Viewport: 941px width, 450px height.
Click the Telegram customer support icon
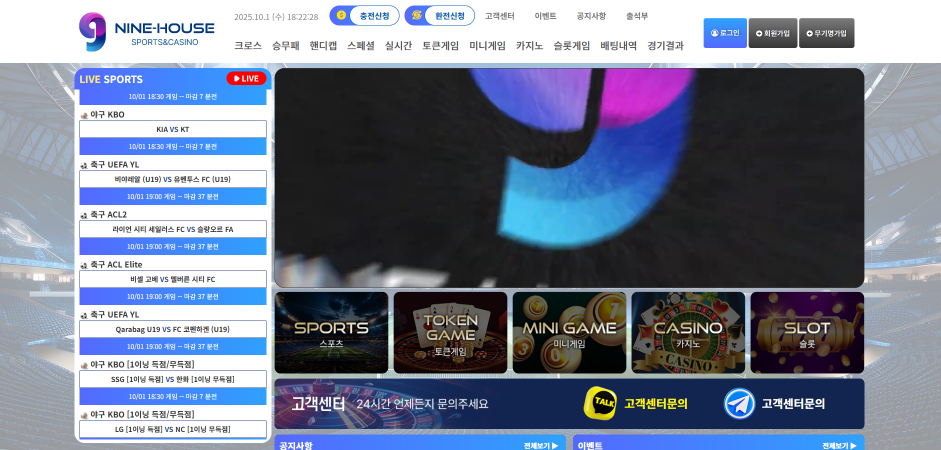coord(739,403)
